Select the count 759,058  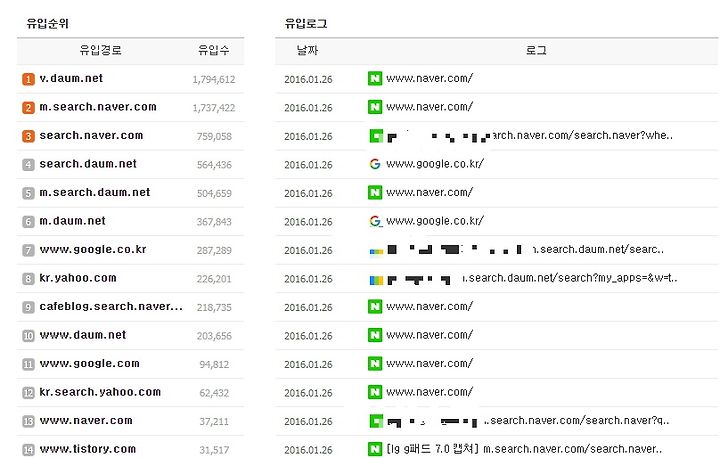pyautogui.click(x=214, y=136)
